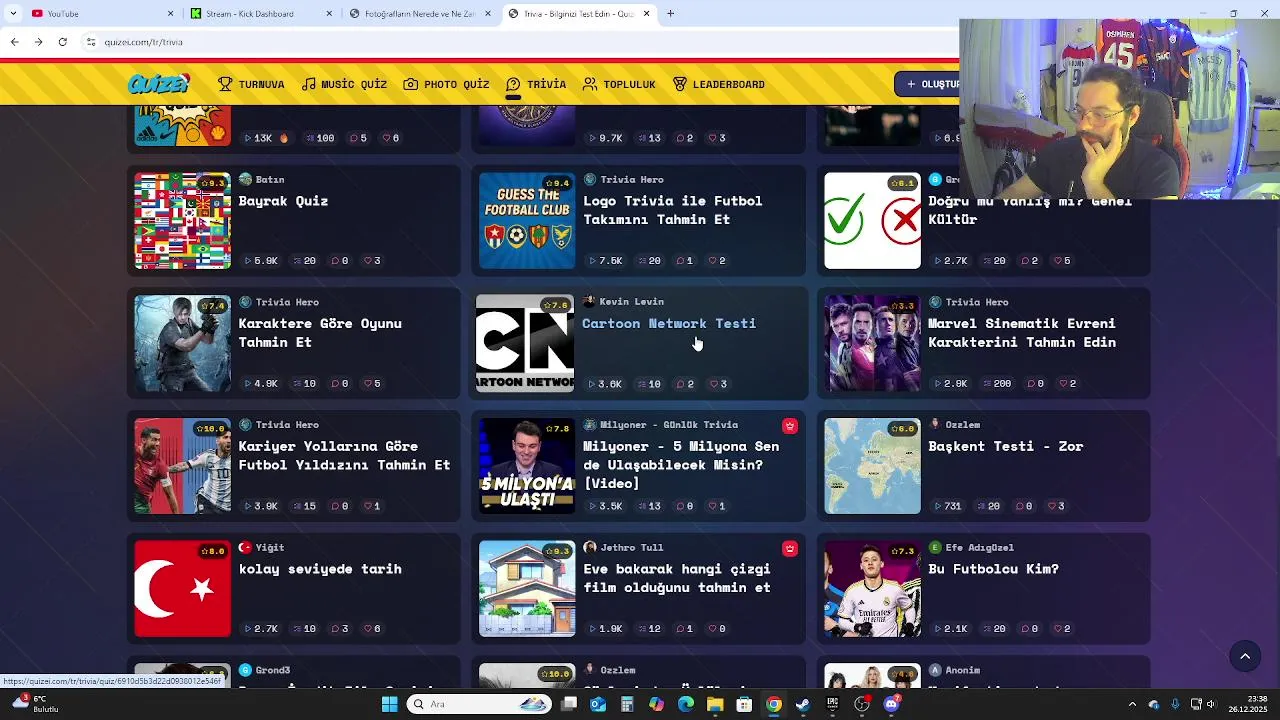
Task: Open File Explorer from taskbar
Action: coord(715,704)
